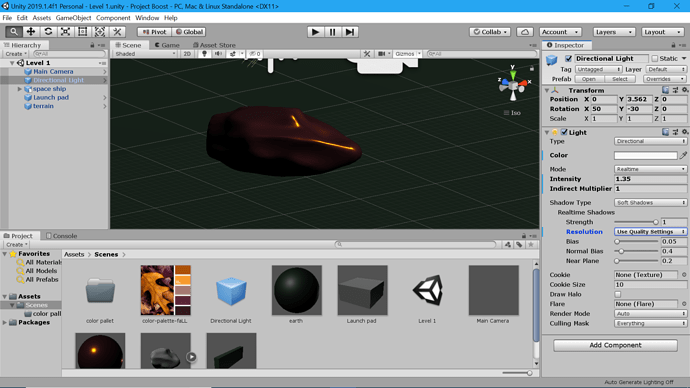Click the light Color swatch
690x388 pixels.
pyautogui.click(x=646, y=155)
